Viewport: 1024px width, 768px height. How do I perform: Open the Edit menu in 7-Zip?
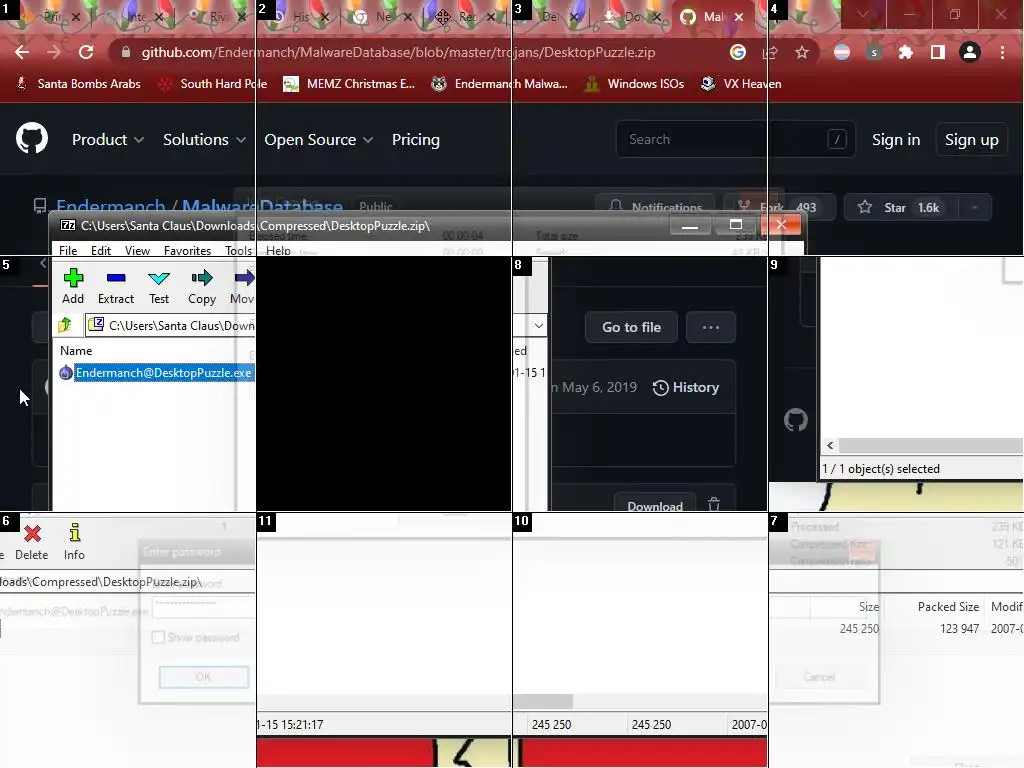101,250
